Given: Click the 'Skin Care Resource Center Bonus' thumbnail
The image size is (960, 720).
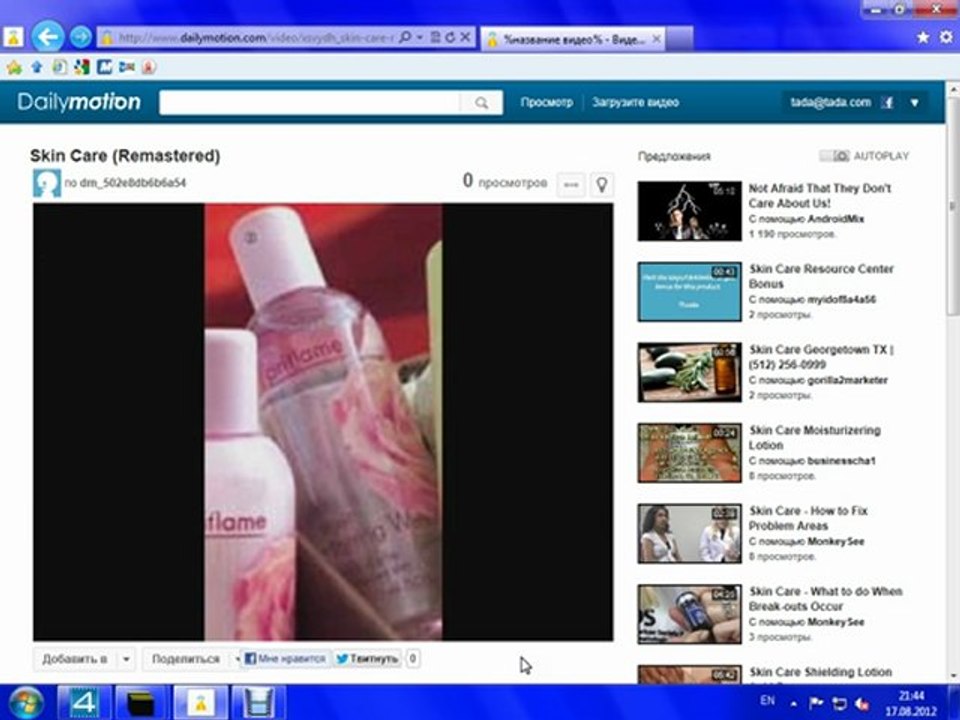Looking at the screenshot, I should [689, 292].
